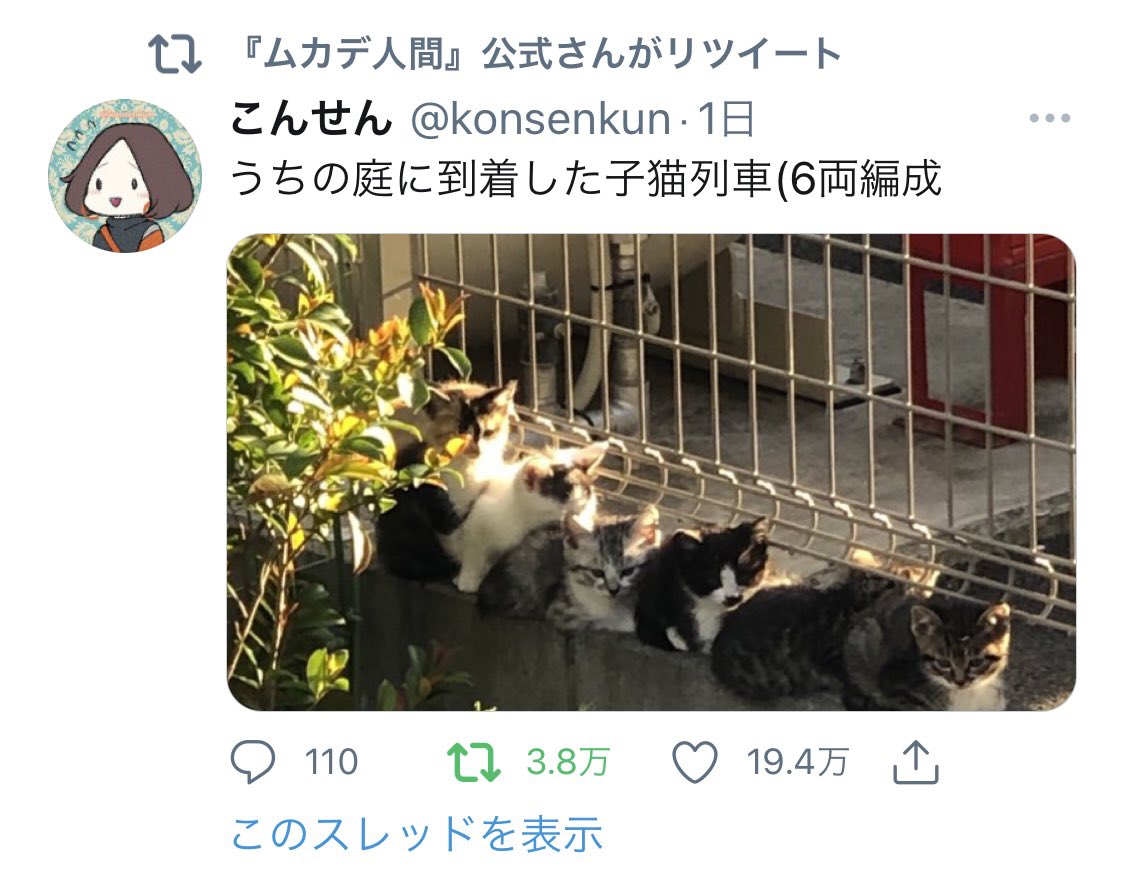Image resolution: width=1125 pixels, height=875 pixels.
Task: Click the retweet indicator icon at top
Action: point(175,55)
